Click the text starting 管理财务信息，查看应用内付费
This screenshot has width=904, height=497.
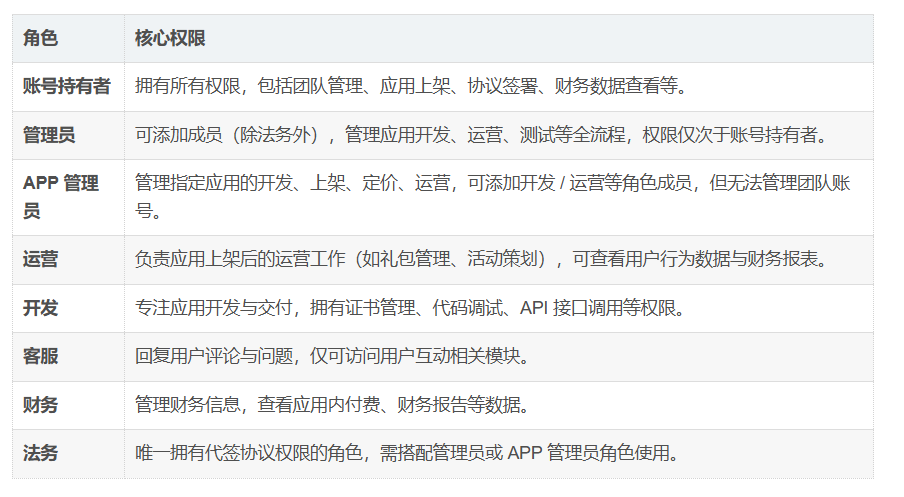[333, 405]
